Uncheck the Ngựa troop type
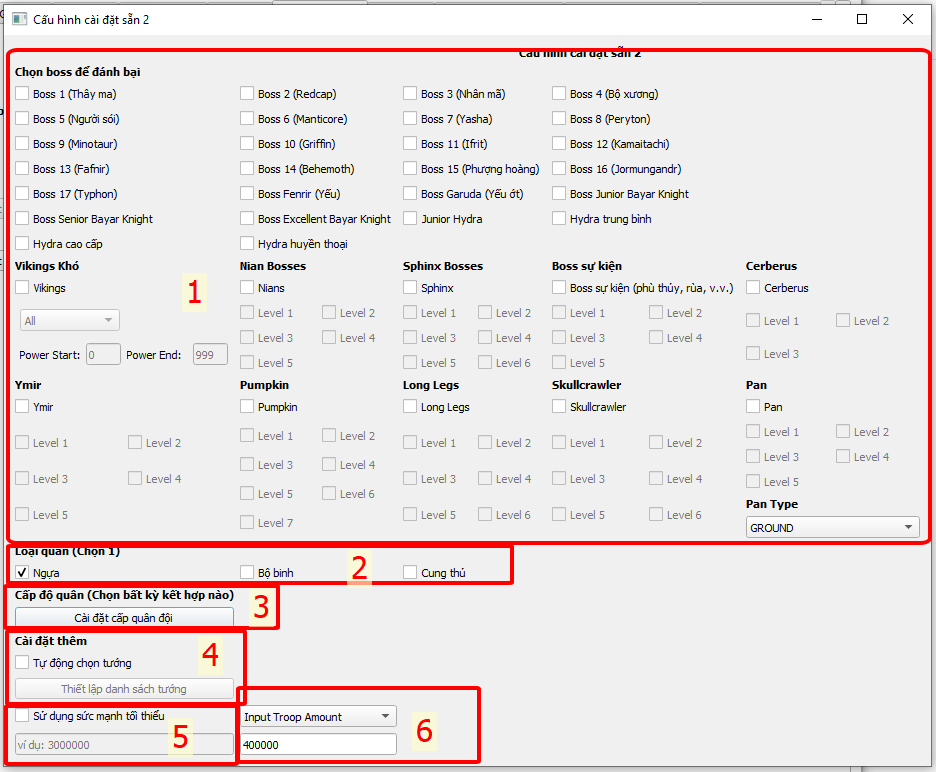 pyautogui.click(x=22, y=573)
